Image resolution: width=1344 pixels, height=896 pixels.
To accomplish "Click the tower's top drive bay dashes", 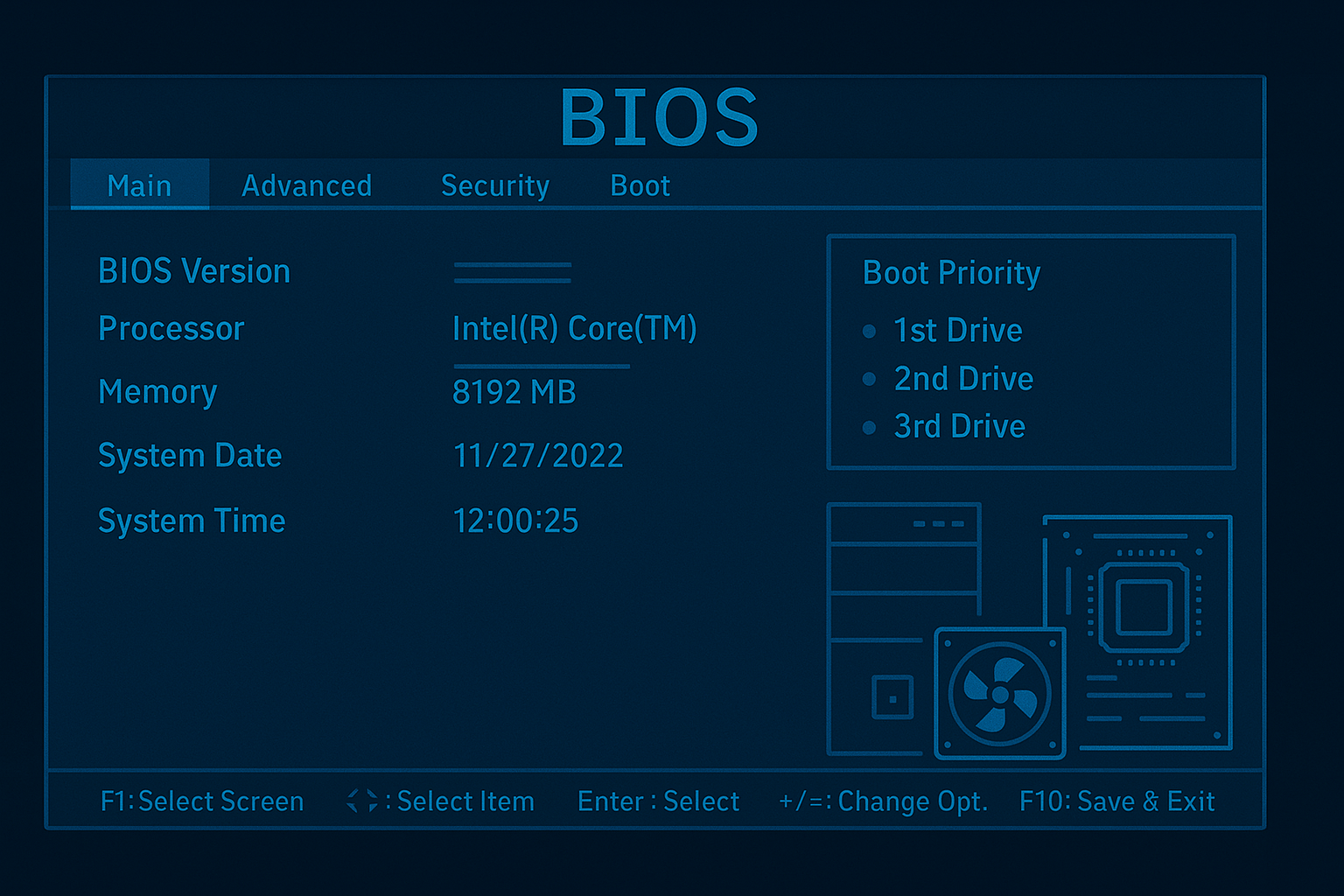I will tap(938, 524).
